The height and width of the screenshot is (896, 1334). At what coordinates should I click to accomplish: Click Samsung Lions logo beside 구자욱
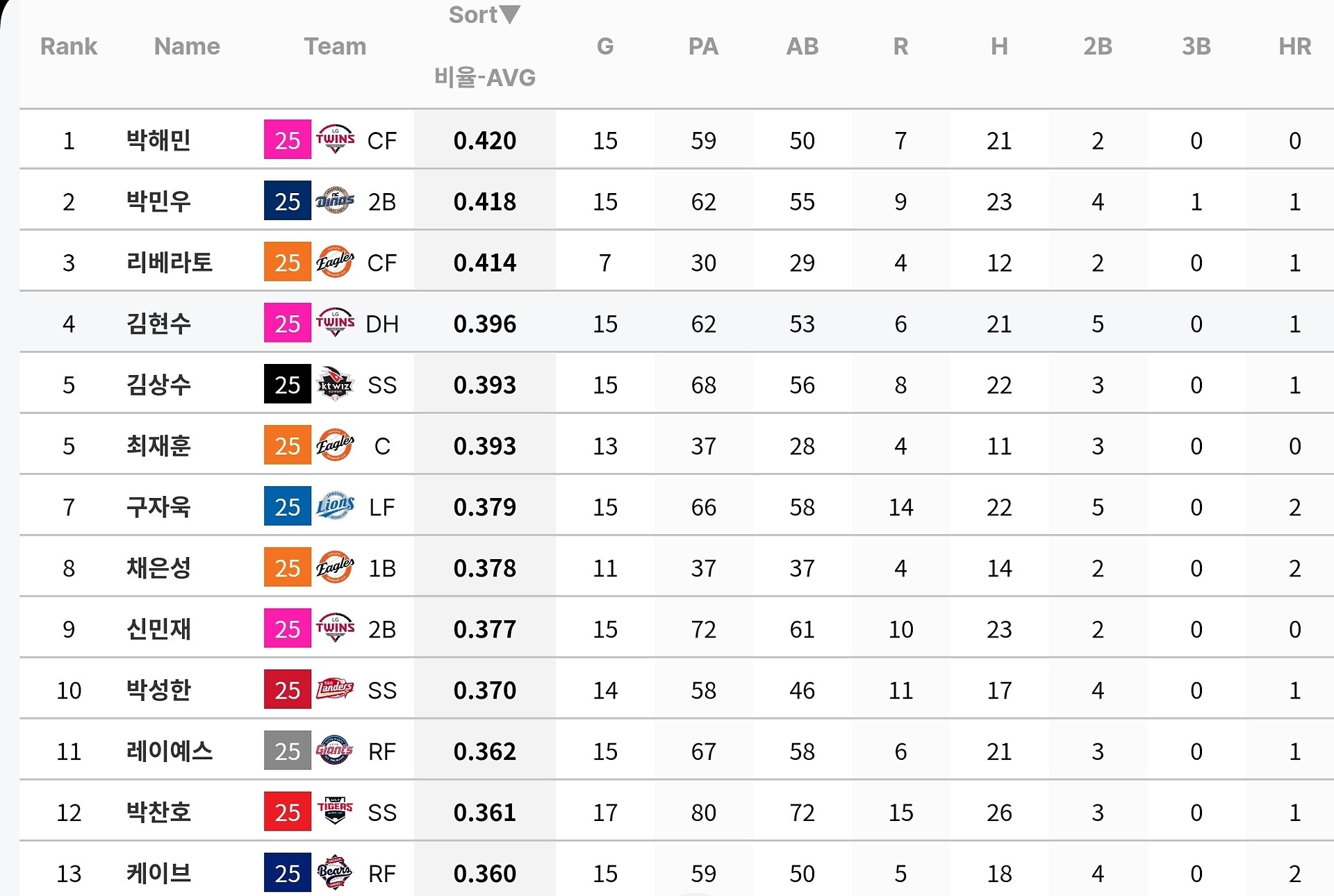[x=335, y=506]
